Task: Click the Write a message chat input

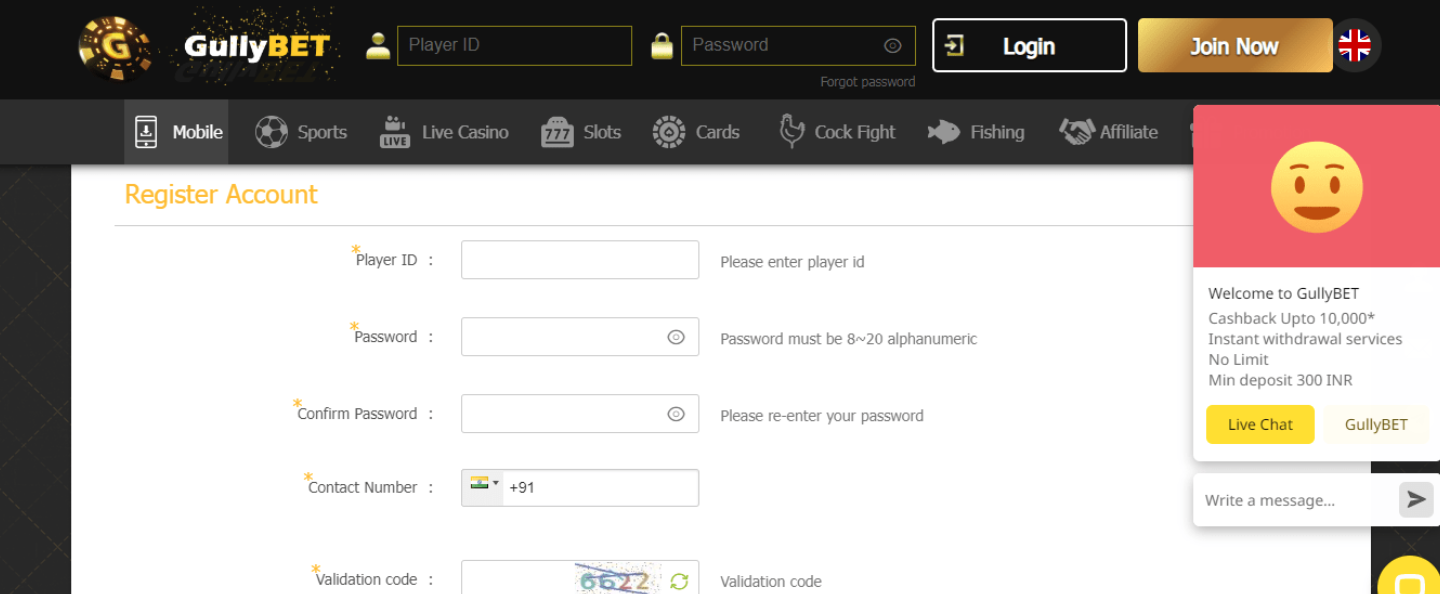Action: 1296,500
